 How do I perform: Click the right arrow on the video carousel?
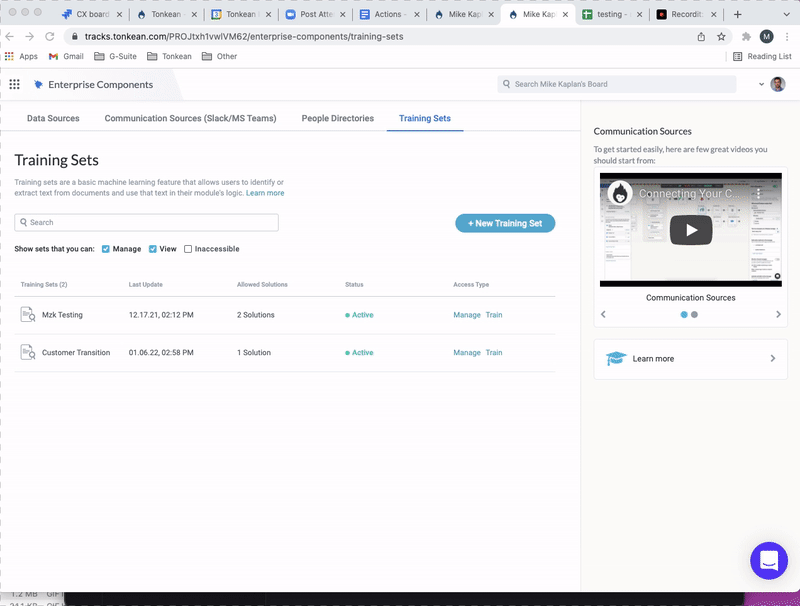pos(778,314)
